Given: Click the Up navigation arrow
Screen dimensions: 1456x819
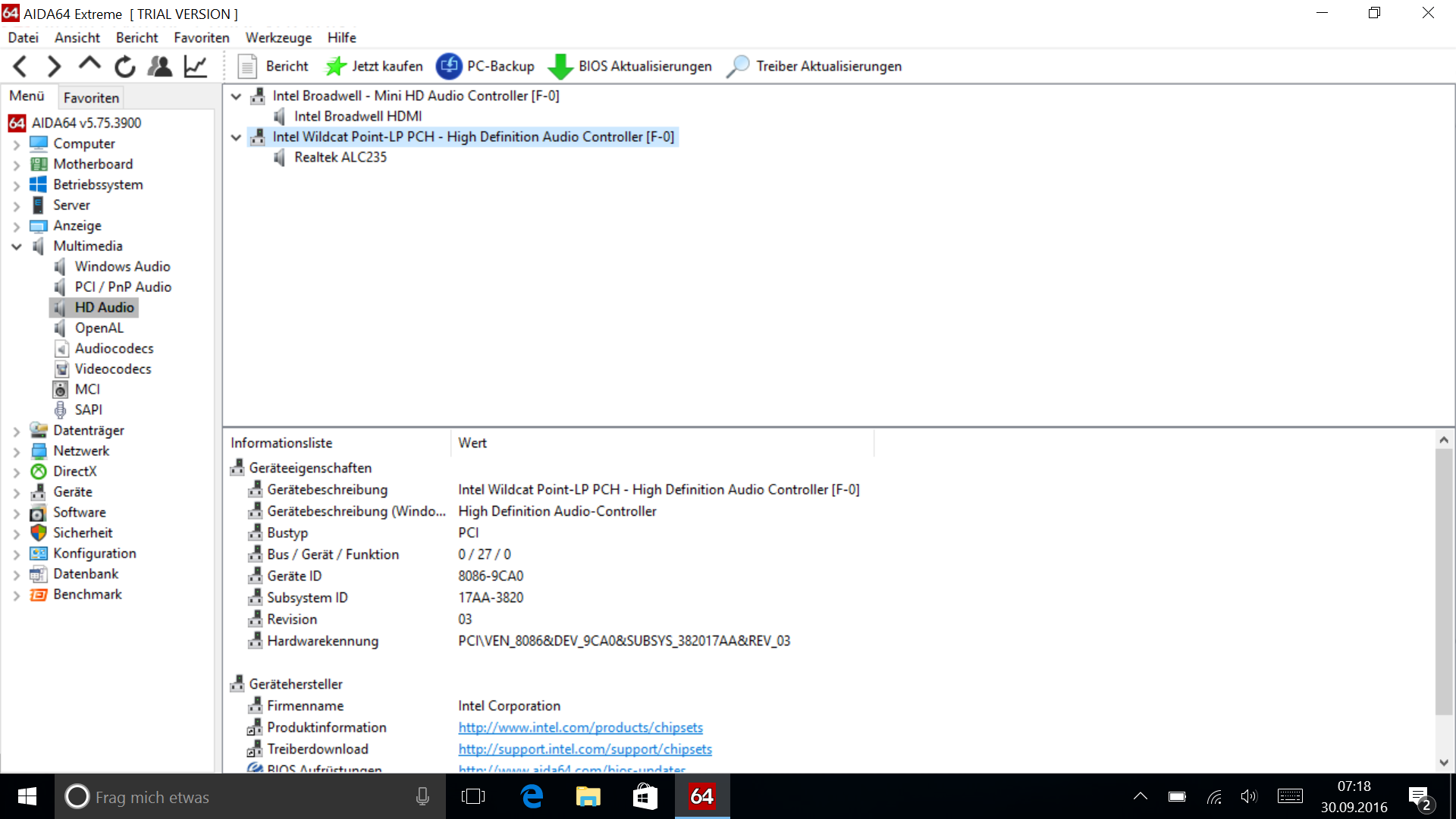Looking at the screenshot, I should click(89, 65).
